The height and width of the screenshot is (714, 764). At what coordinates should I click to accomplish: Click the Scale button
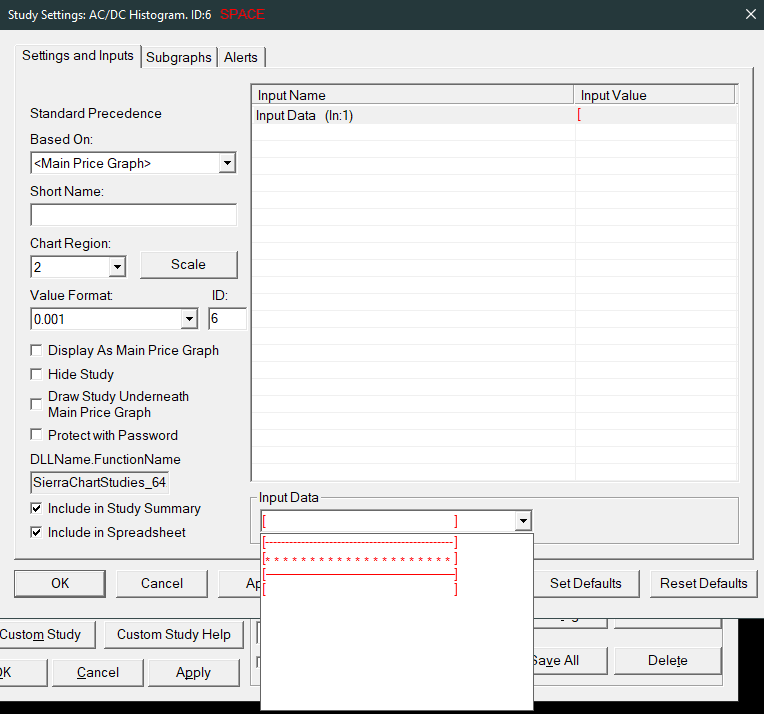[x=188, y=265]
